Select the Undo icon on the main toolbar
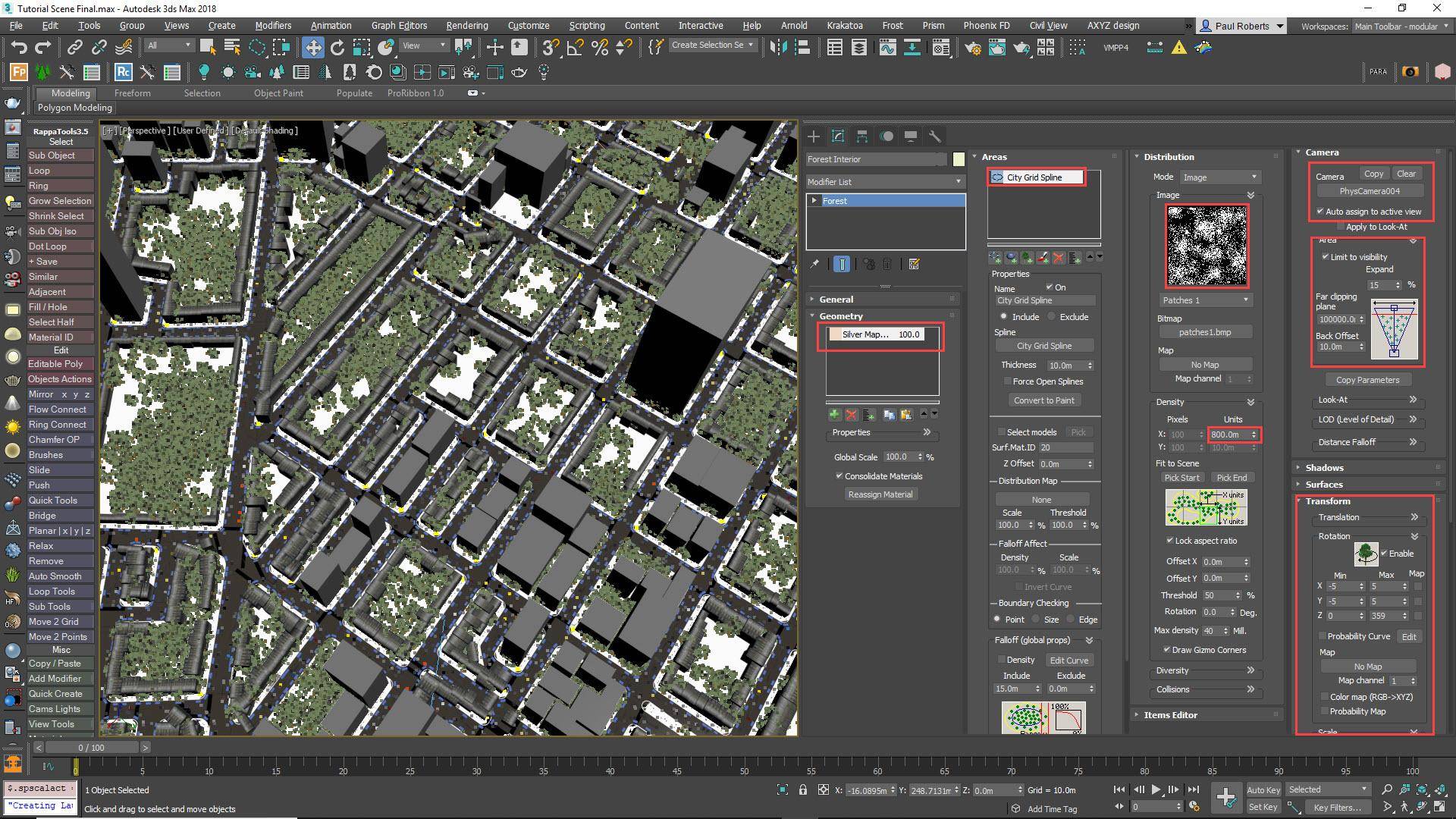1456x819 pixels. (x=20, y=47)
